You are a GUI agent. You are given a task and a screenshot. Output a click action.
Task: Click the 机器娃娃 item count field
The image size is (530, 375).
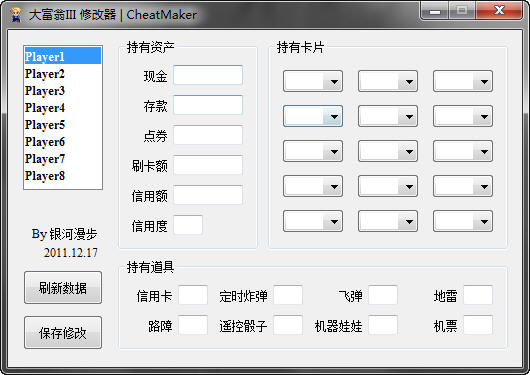(383, 325)
